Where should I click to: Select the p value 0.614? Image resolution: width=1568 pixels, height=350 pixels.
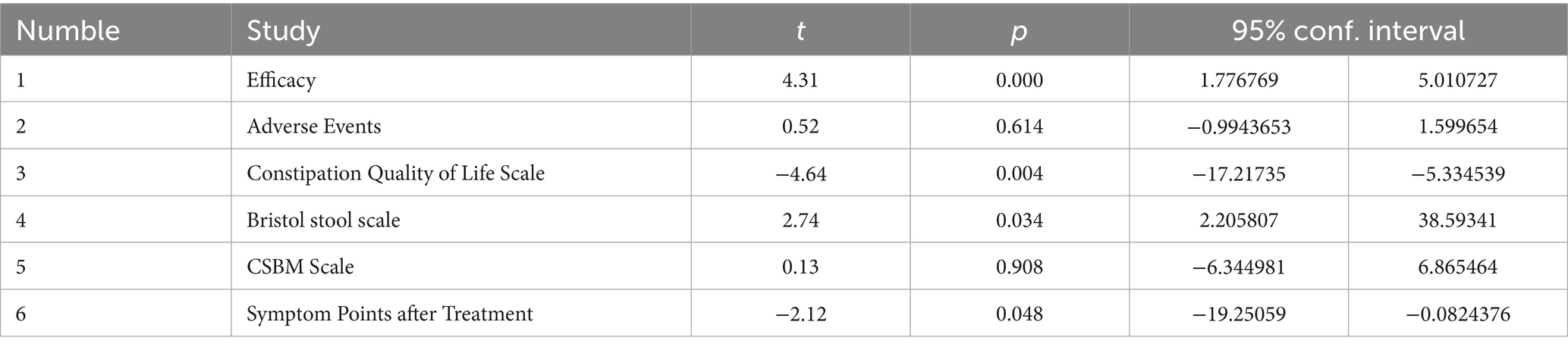[1019, 126]
